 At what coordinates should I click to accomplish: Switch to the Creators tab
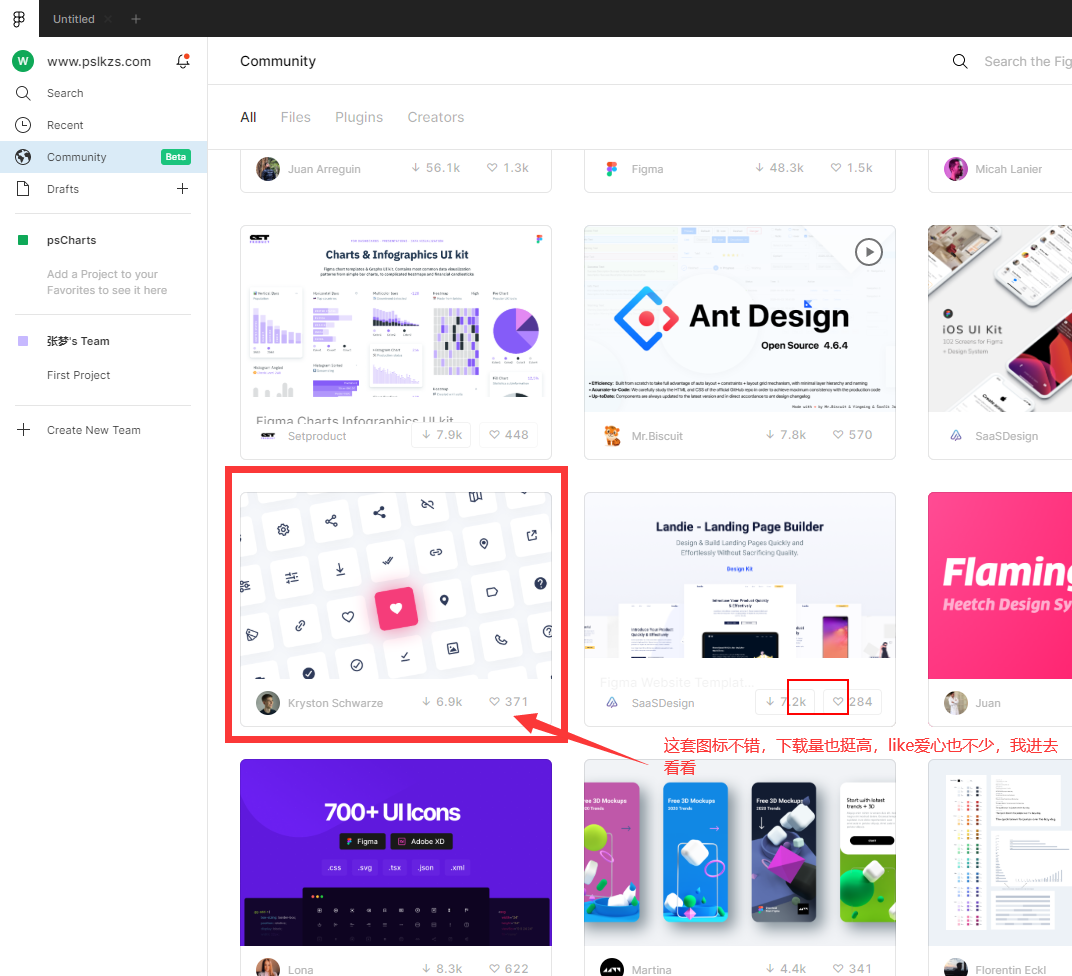coord(436,117)
